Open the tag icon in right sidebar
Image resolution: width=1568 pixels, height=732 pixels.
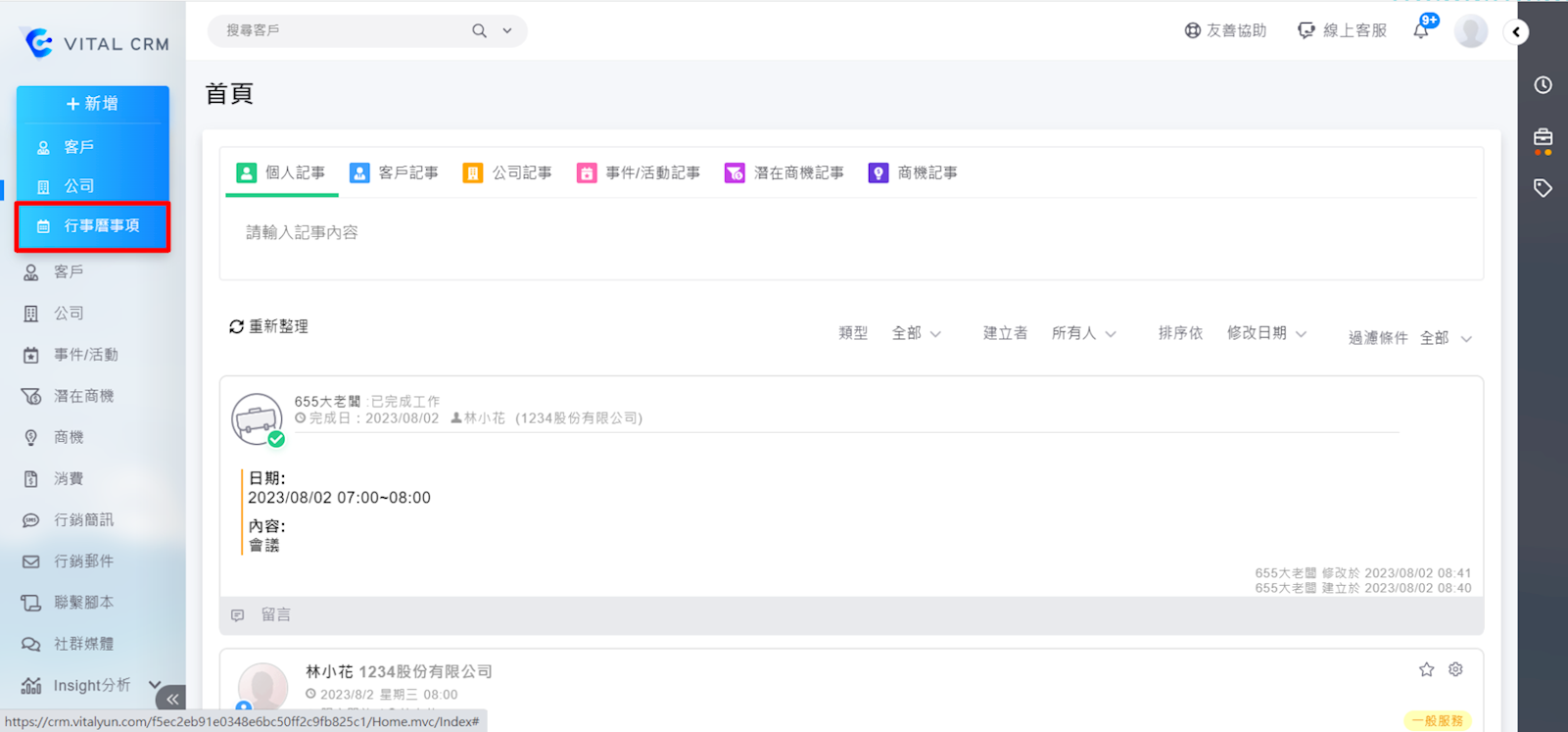[1543, 188]
